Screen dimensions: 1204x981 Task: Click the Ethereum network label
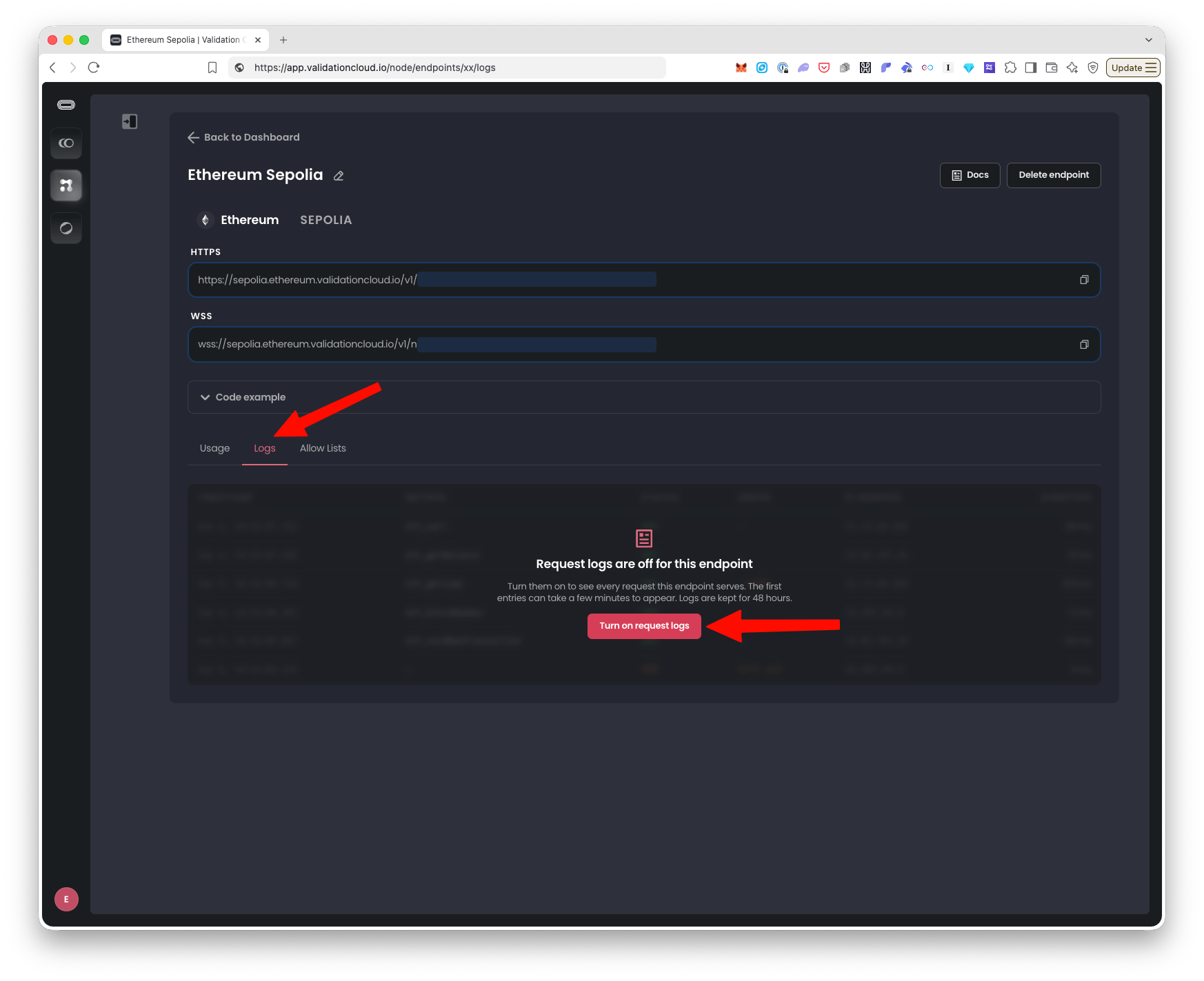point(250,220)
